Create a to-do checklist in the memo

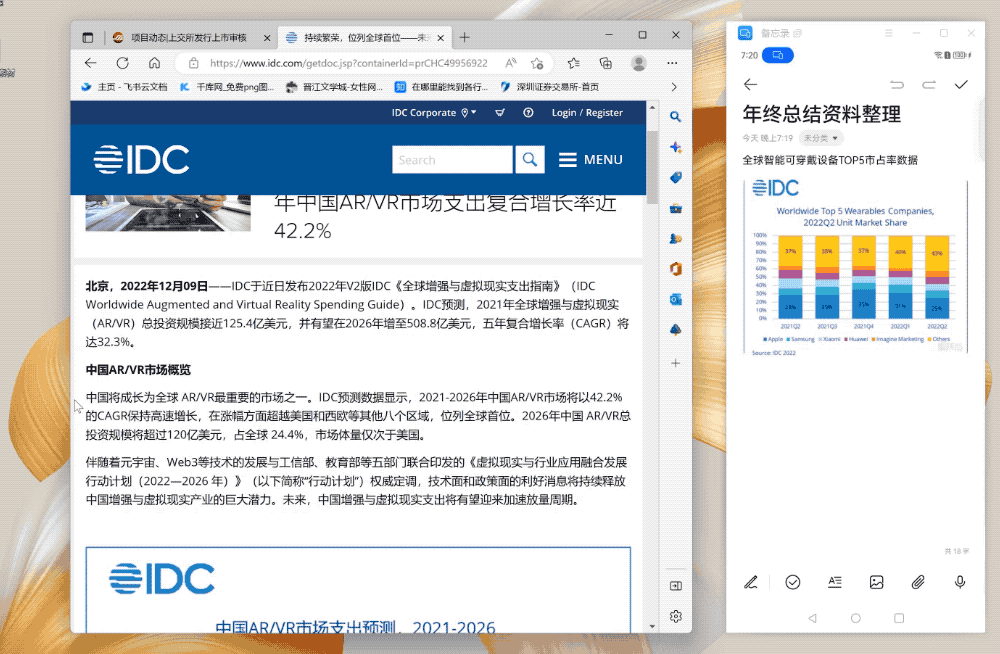pos(793,582)
